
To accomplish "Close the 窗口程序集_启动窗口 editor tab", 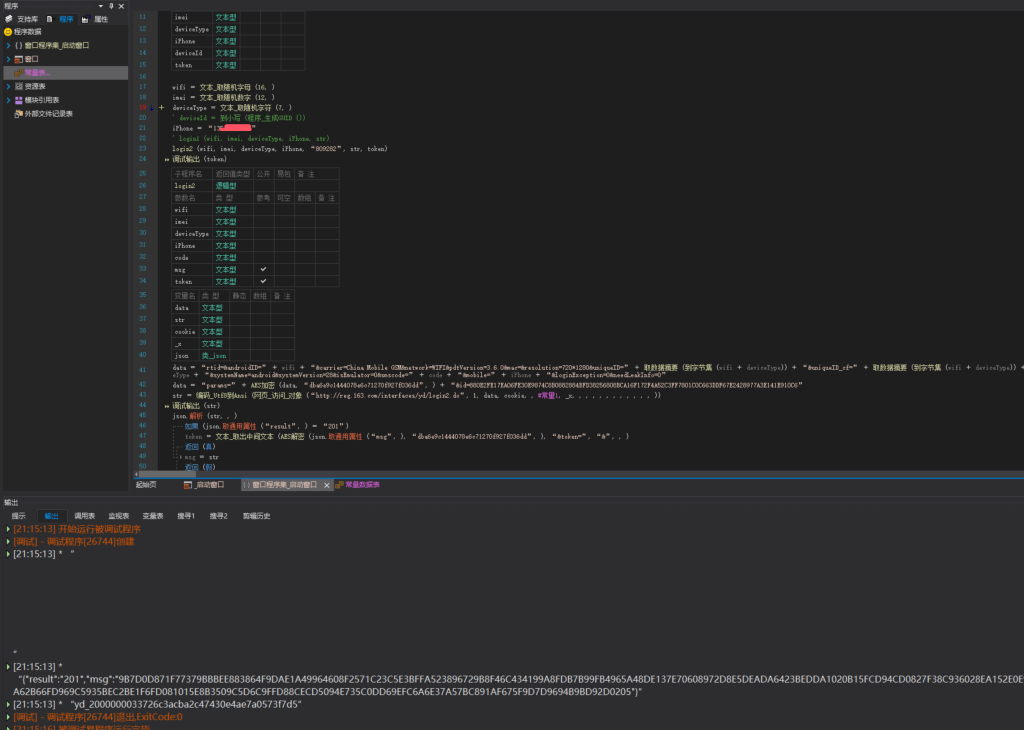I will [x=327, y=485].
